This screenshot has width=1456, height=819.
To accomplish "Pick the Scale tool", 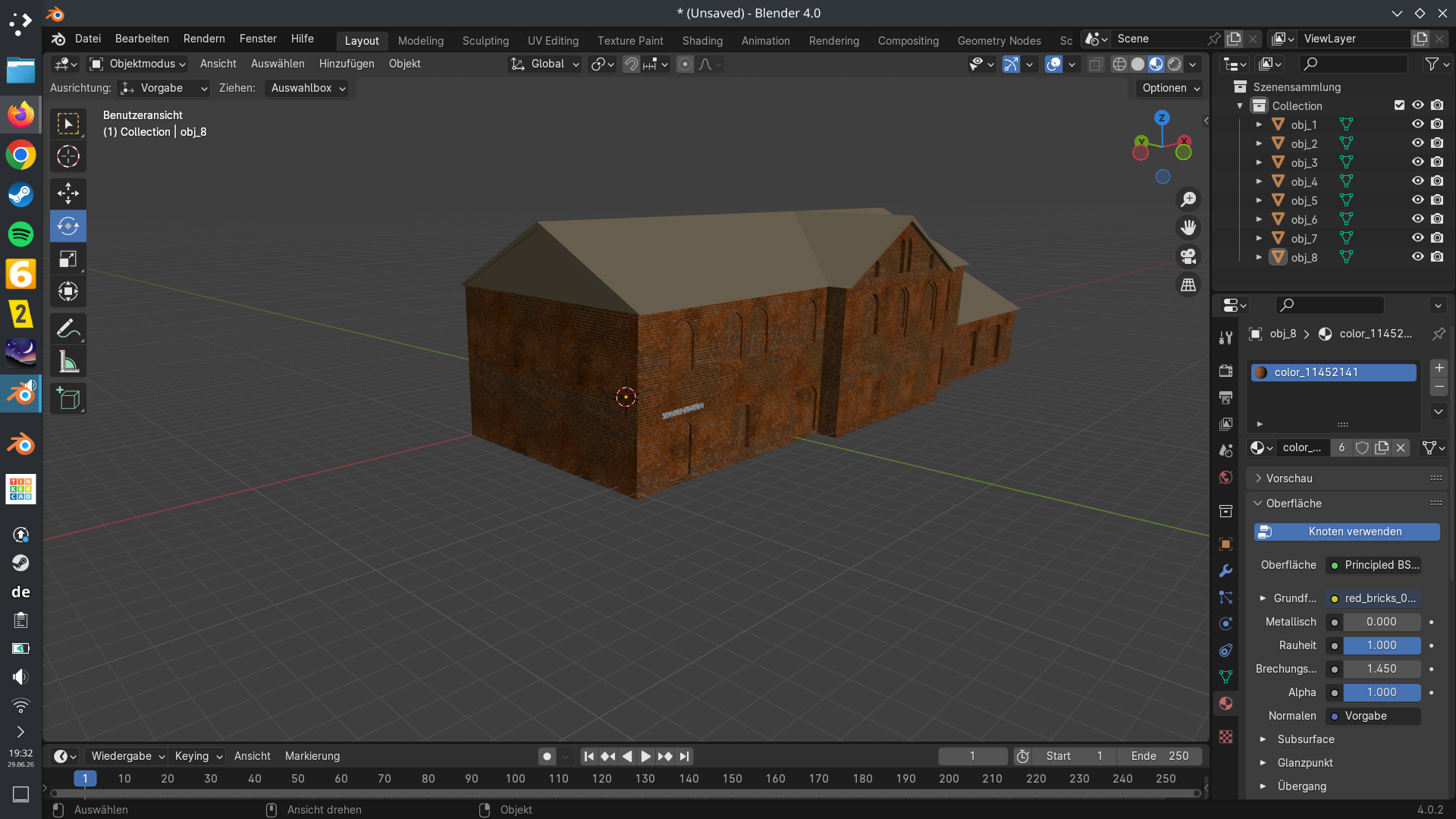I will pos(68,259).
